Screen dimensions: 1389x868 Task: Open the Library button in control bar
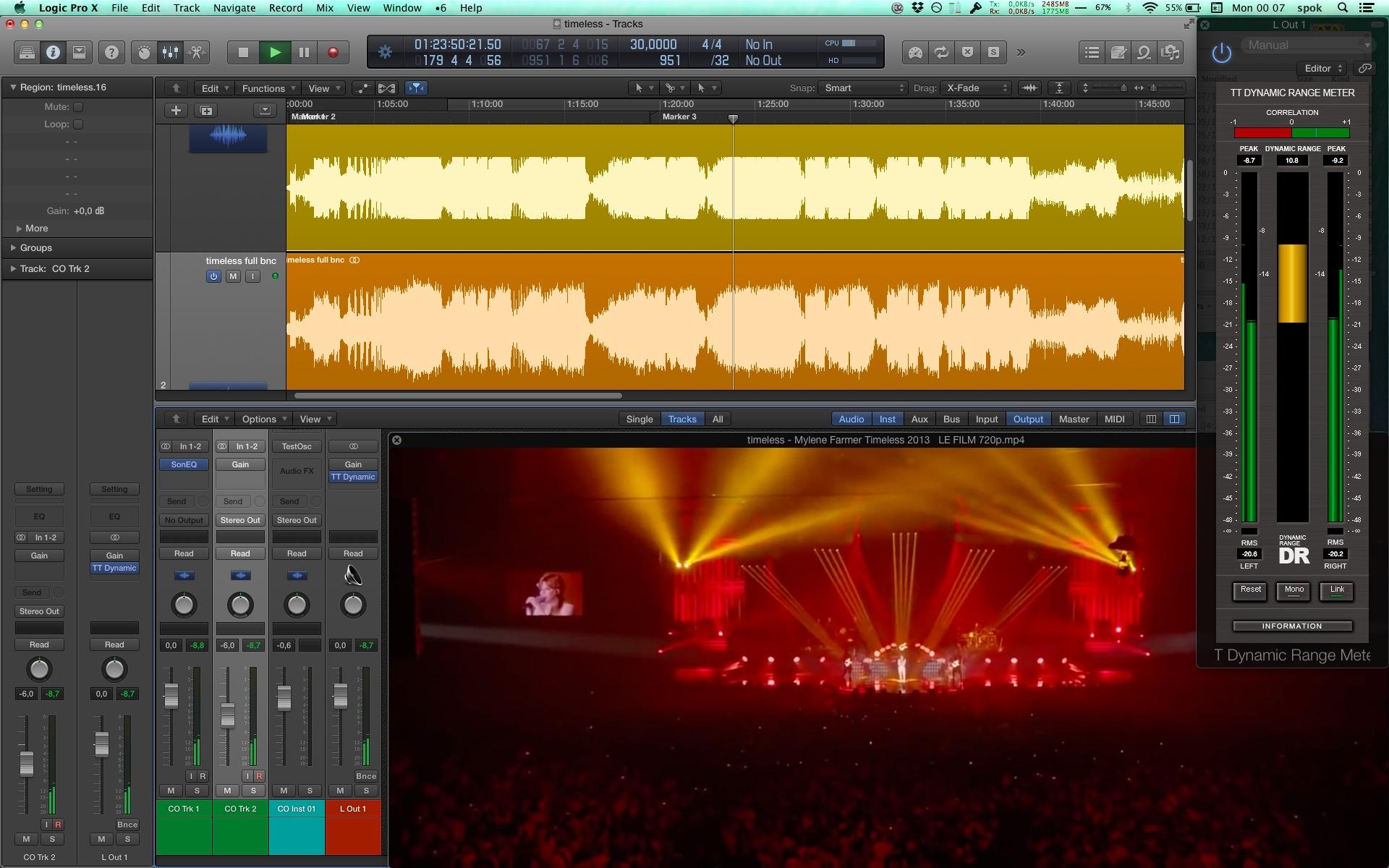[x=27, y=52]
